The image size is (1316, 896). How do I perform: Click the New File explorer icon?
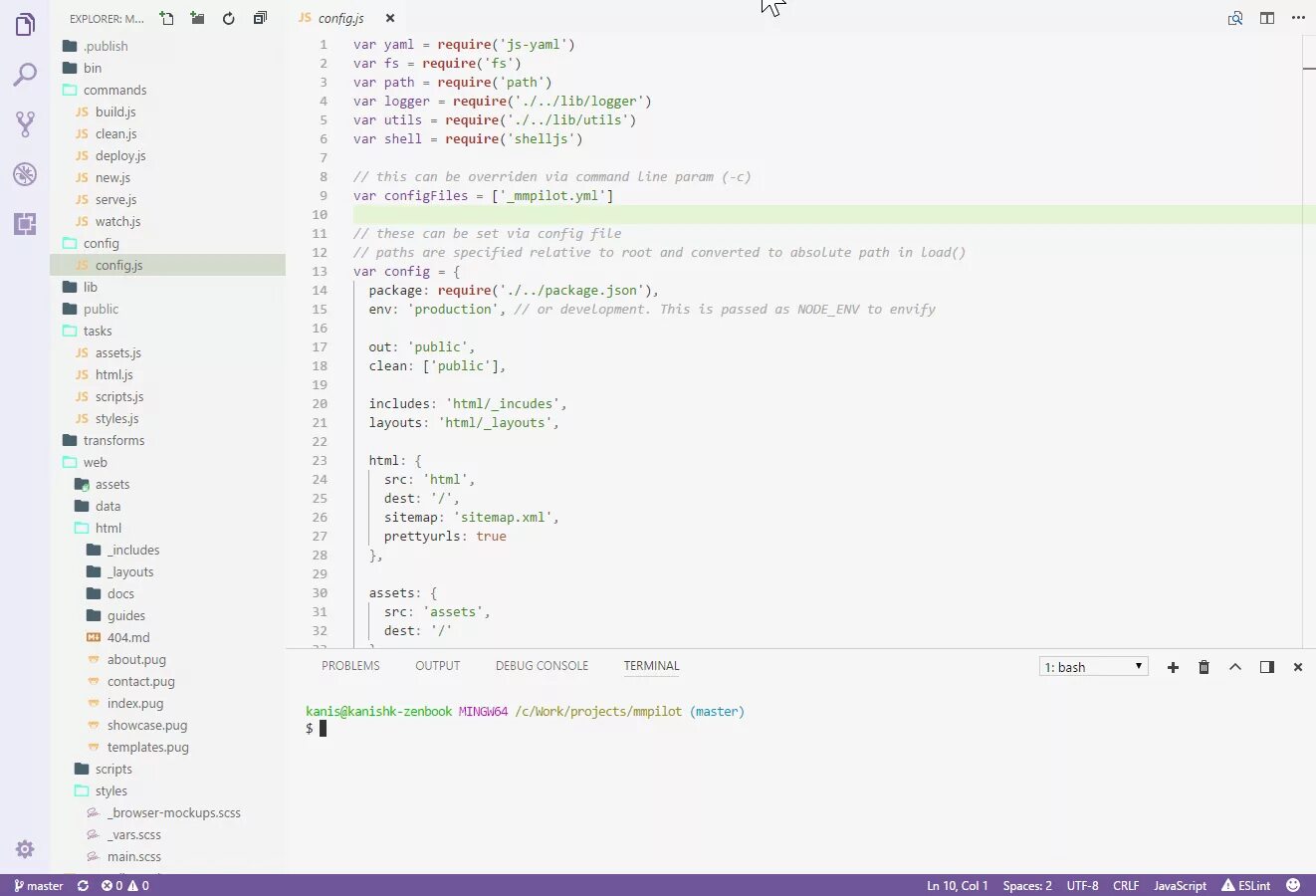point(167,18)
